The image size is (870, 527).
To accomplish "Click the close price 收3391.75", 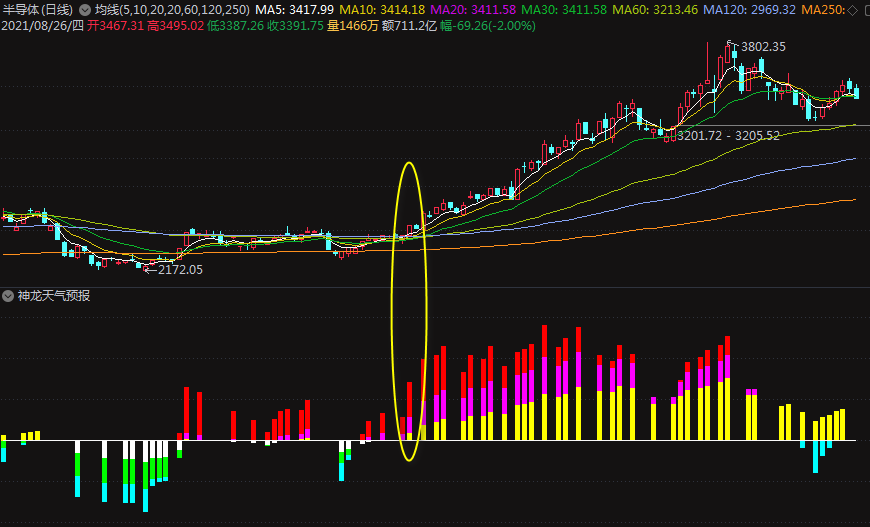I will [295, 26].
